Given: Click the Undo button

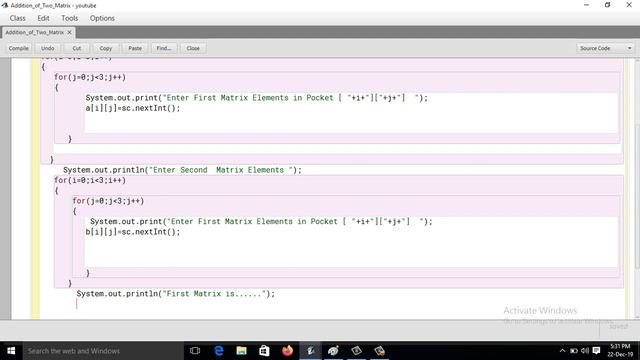Looking at the screenshot, I should tap(48, 48).
